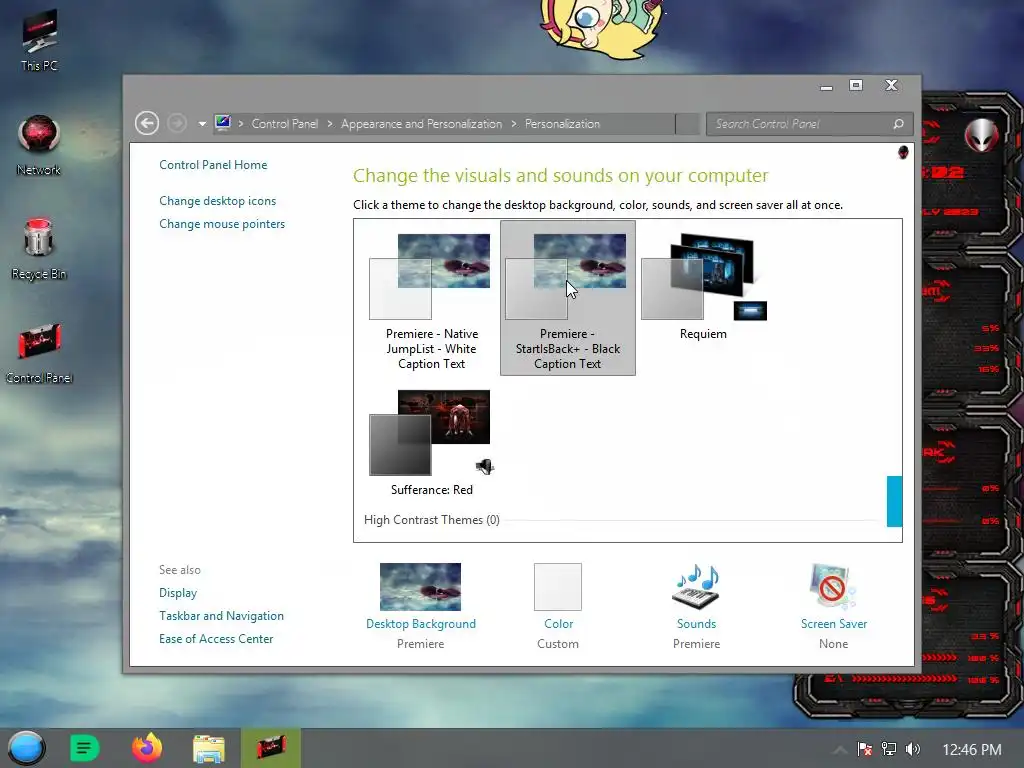Select Premiere StartIsBack+ Black Caption theme
This screenshot has height=768, width=1024.
(x=568, y=298)
